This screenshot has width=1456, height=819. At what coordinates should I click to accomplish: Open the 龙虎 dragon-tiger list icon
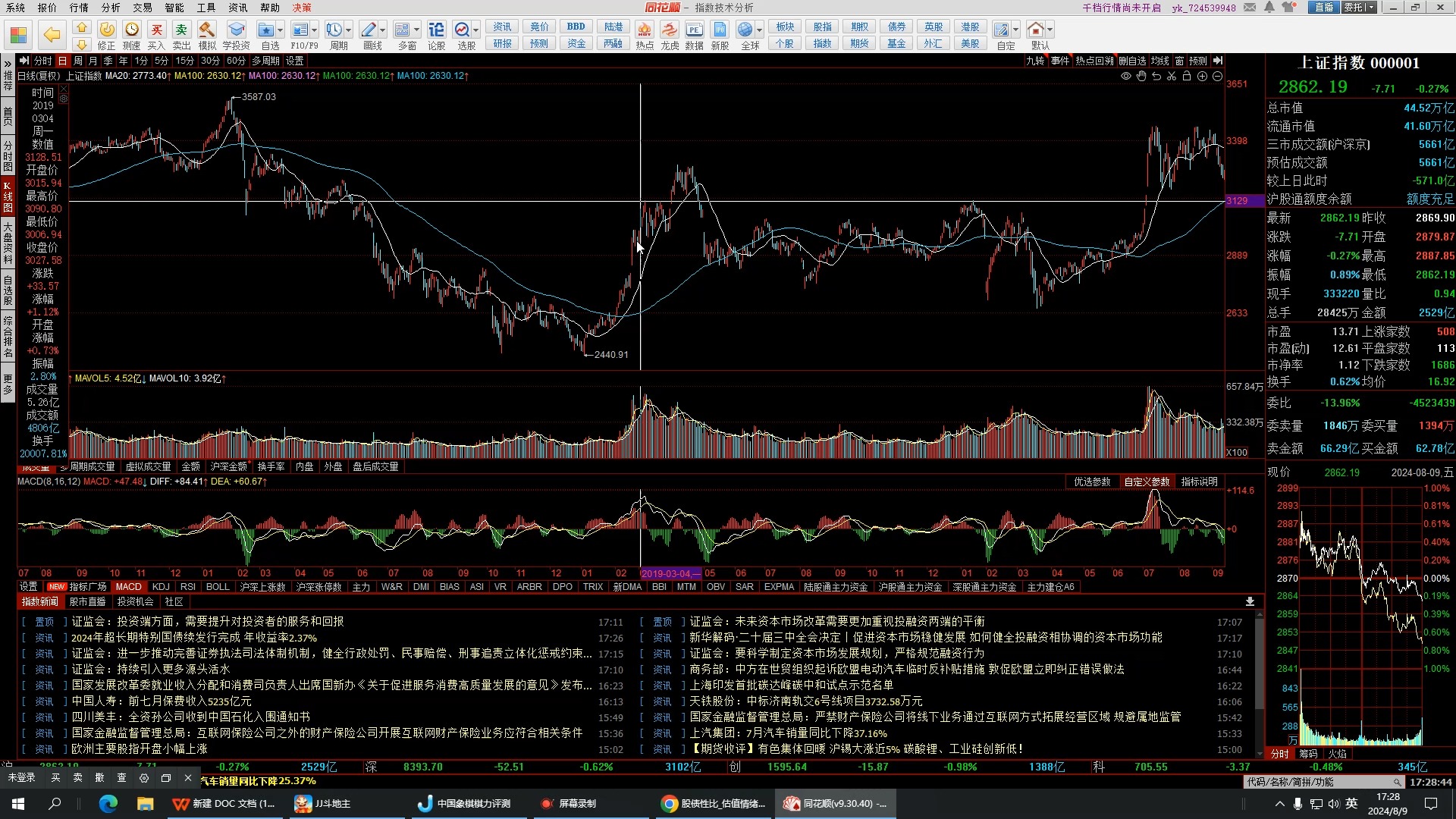[x=669, y=30]
